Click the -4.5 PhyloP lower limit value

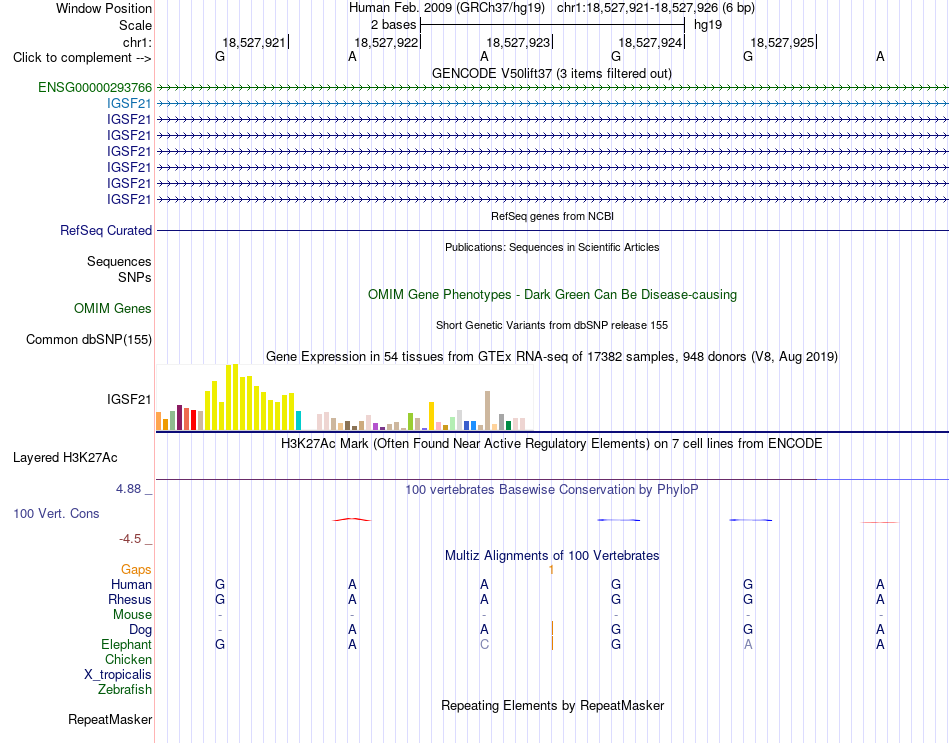pos(130,539)
